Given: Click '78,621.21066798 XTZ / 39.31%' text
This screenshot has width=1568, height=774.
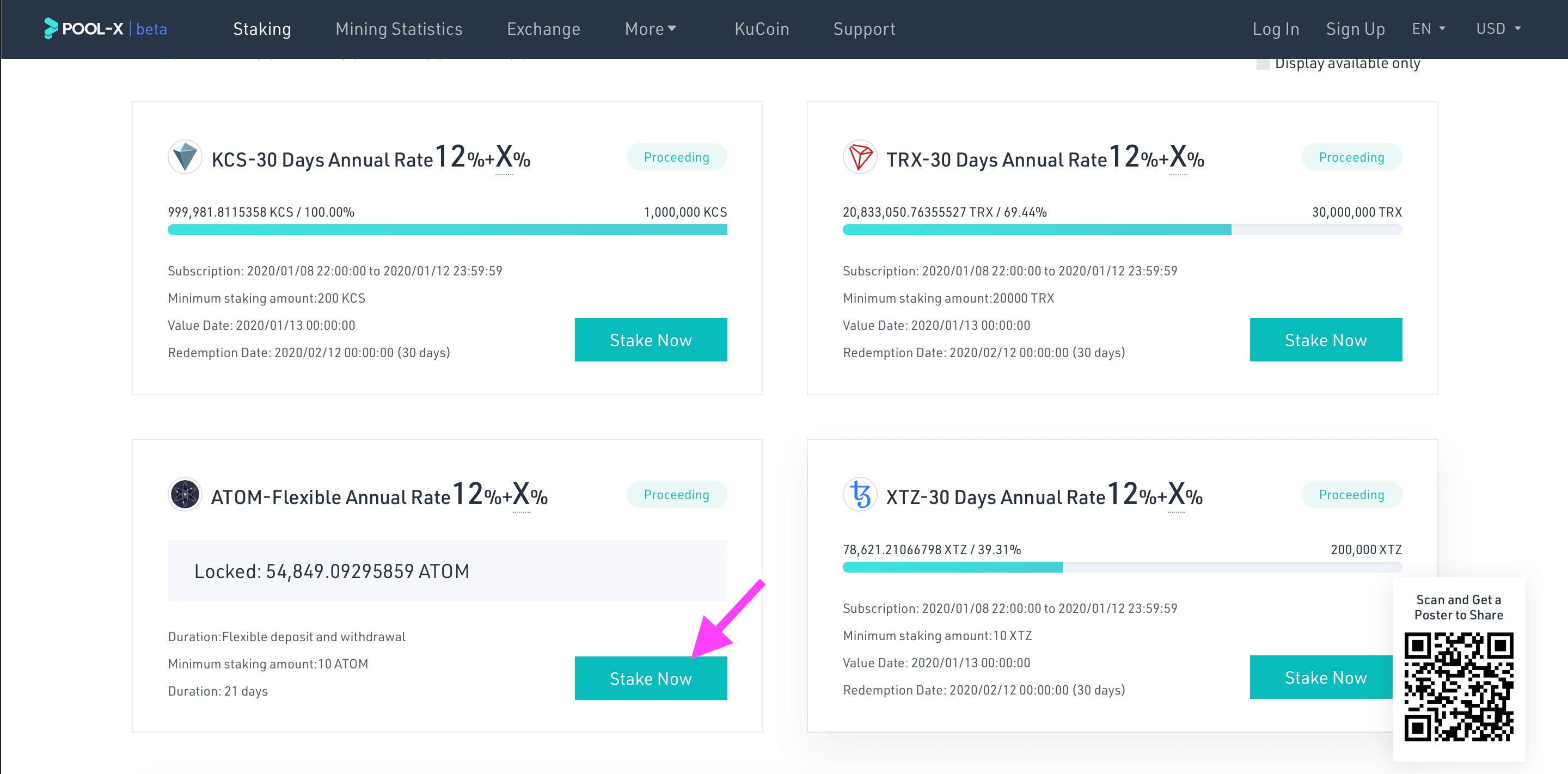Looking at the screenshot, I should (932, 549).
